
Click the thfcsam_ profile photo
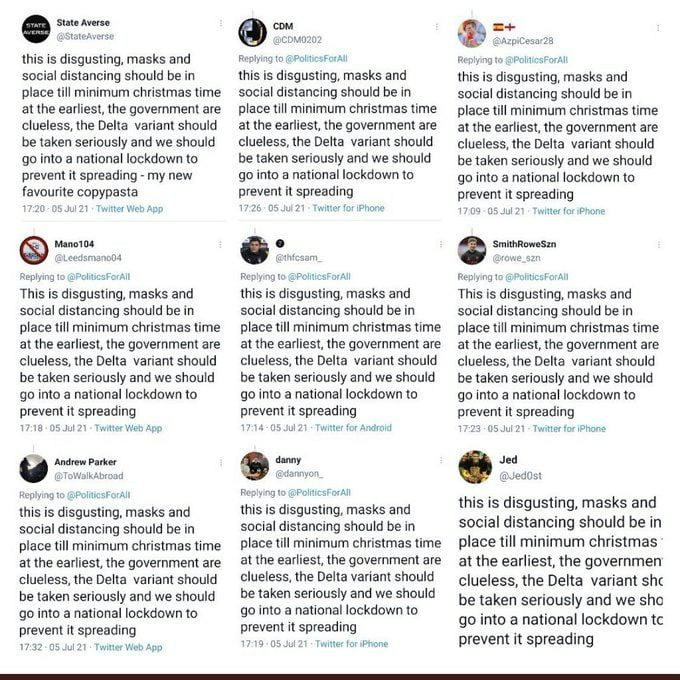tap(254, 250)
